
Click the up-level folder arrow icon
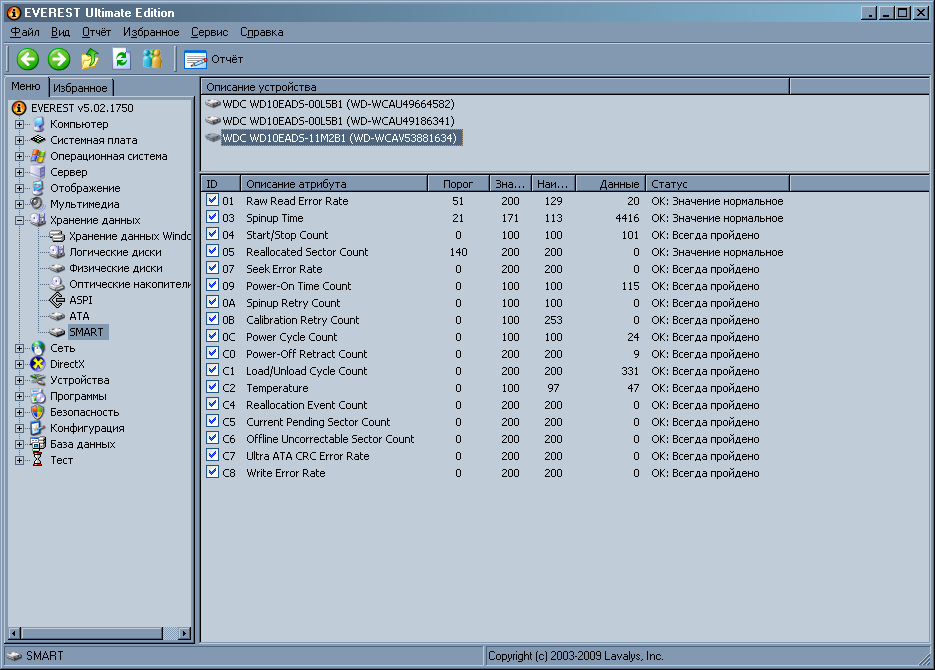pos(90,59)
